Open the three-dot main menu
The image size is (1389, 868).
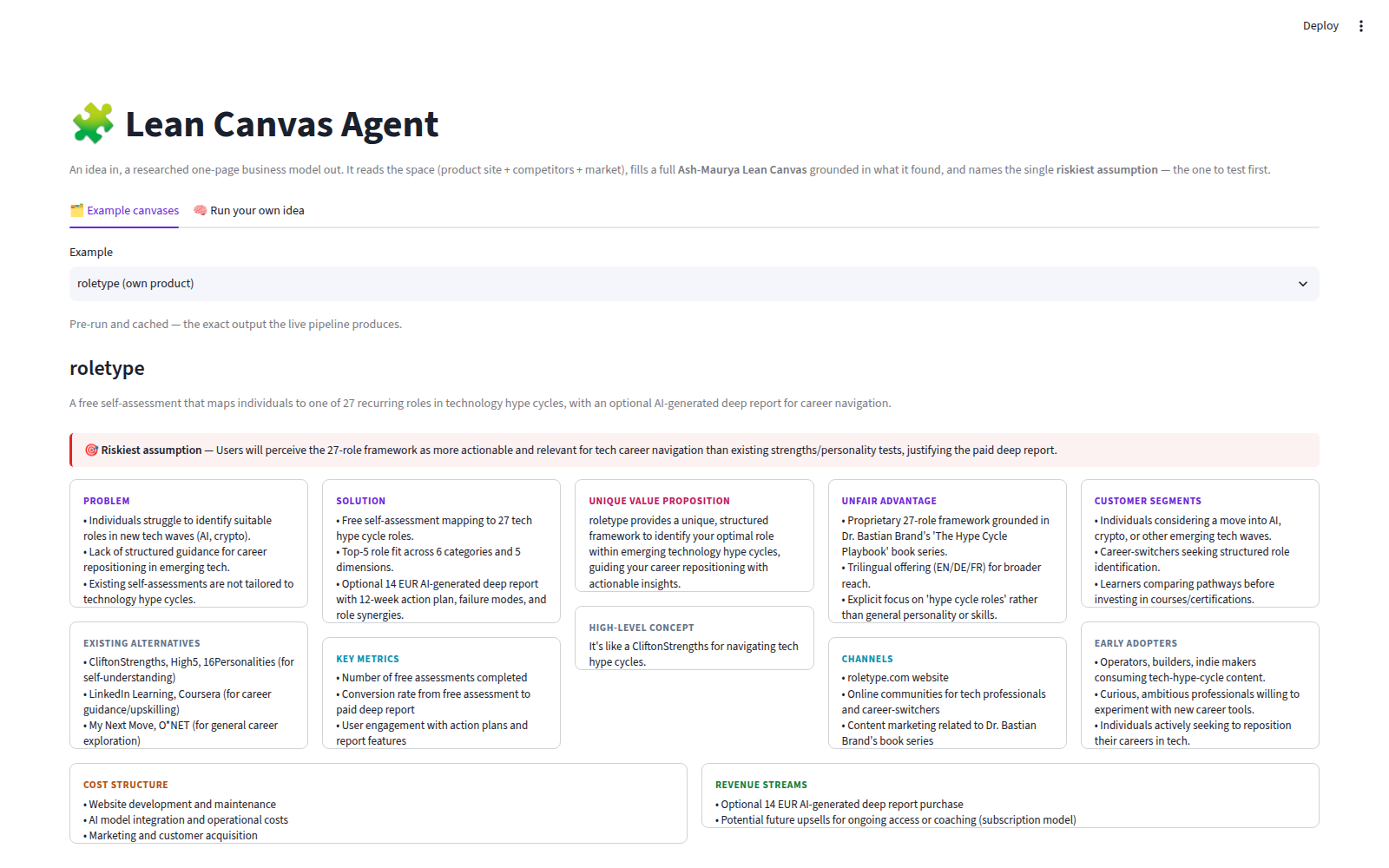click(1361, 26)
